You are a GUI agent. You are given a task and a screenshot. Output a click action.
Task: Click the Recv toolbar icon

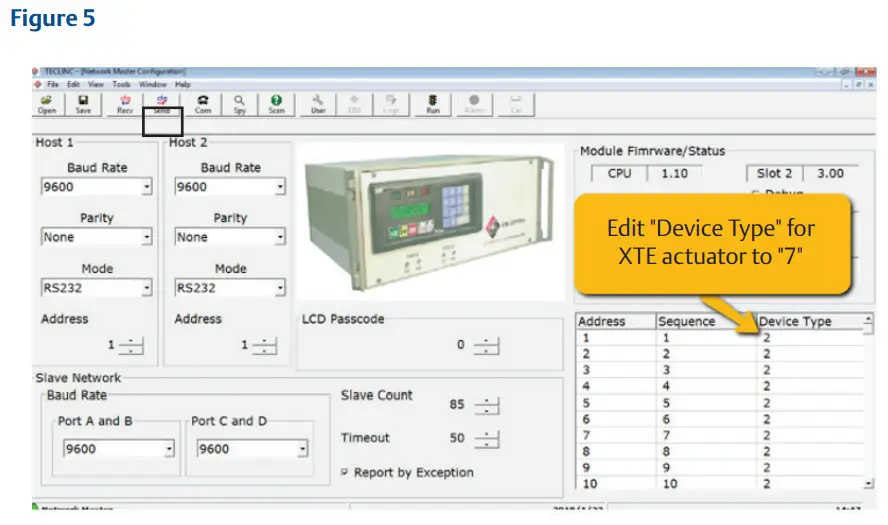125,104
